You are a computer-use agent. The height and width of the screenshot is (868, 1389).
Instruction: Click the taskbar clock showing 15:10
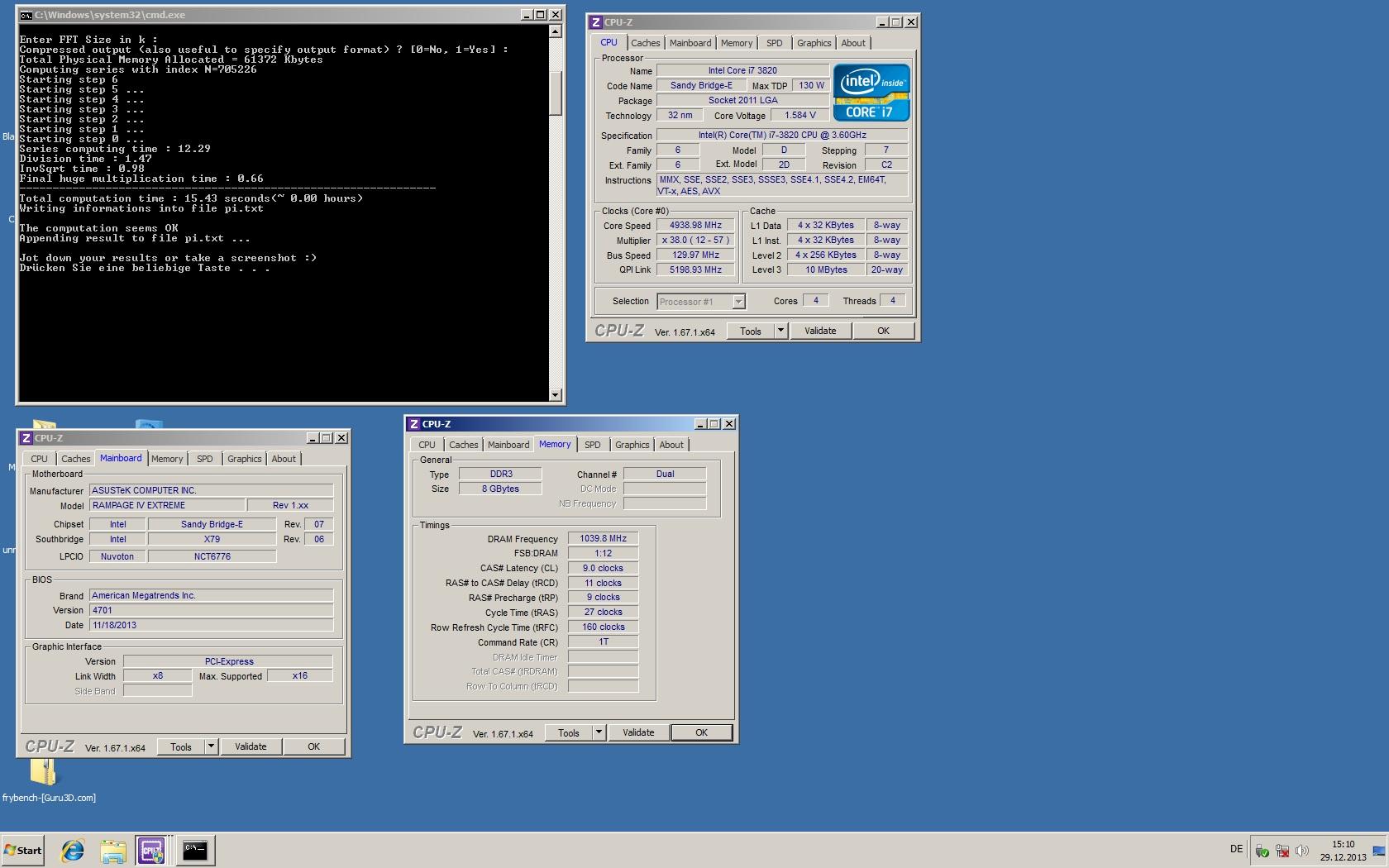pyautogui.click(x=1344, y=851)
